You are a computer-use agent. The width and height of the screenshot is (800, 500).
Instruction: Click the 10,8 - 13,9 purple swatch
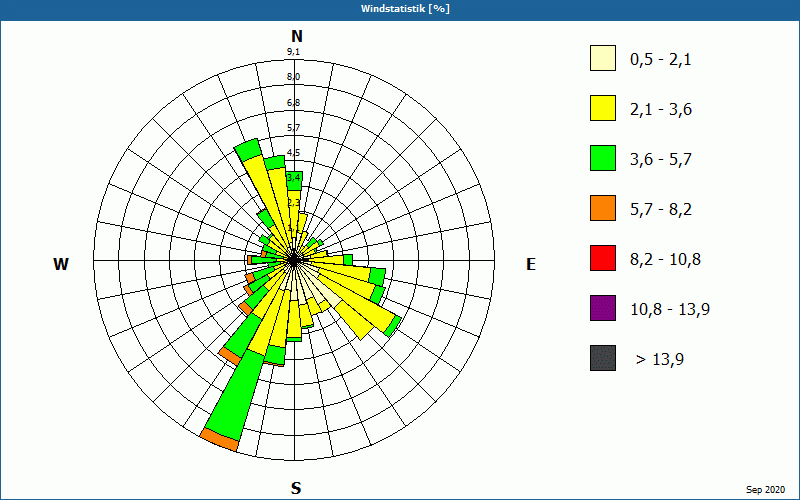[603, 308]
